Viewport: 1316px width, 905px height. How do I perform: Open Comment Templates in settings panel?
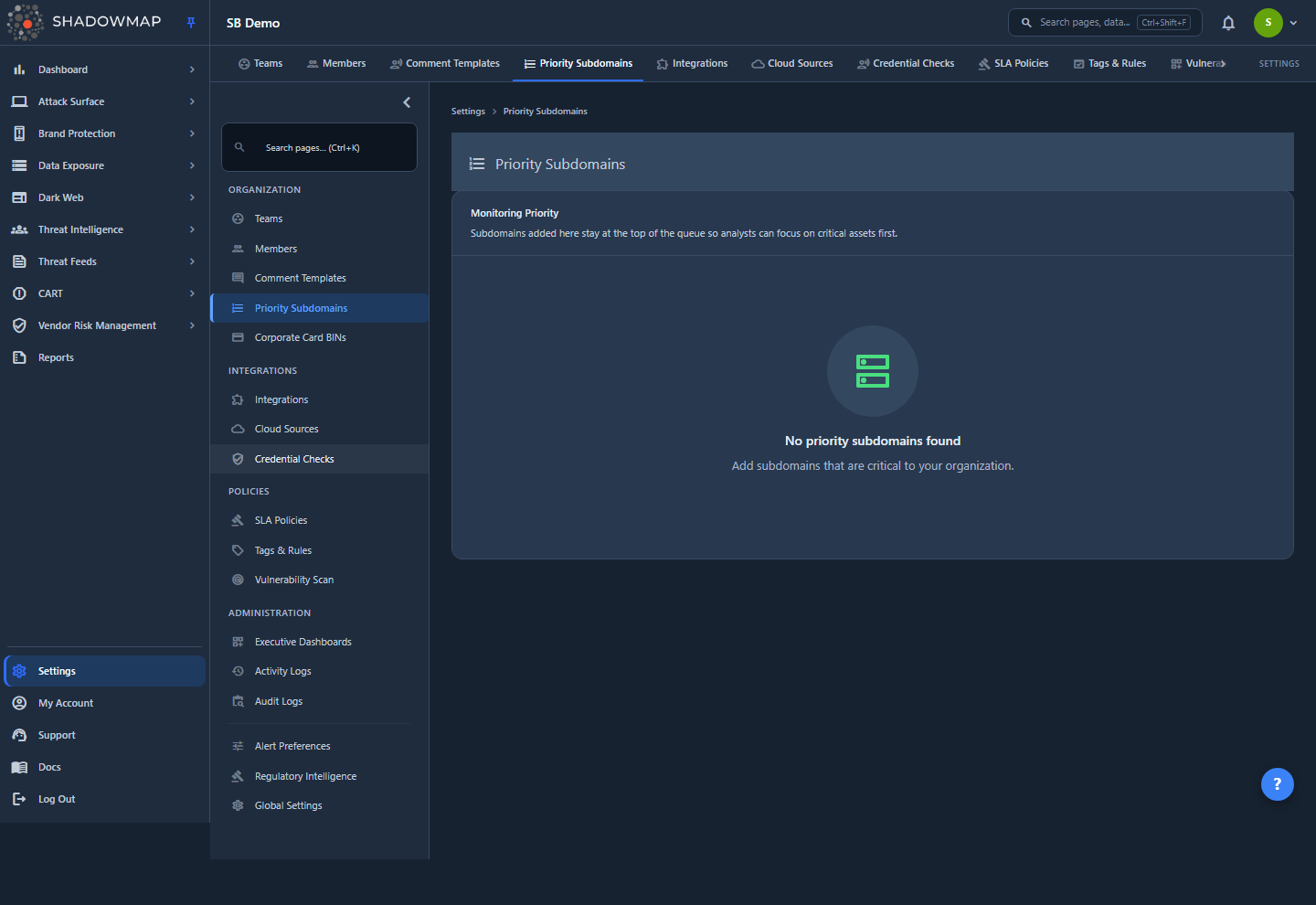[x=319, y=278]
